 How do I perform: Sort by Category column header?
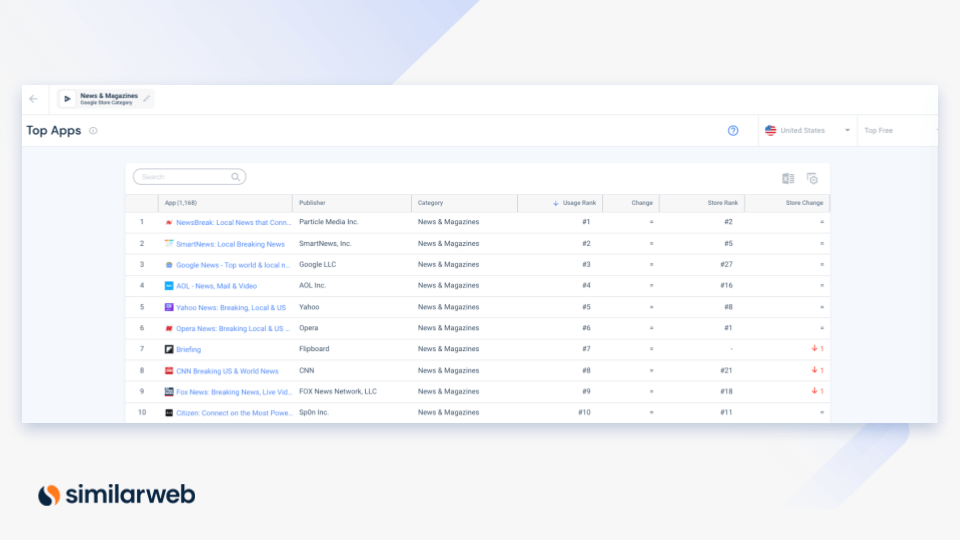click(430, 203)
